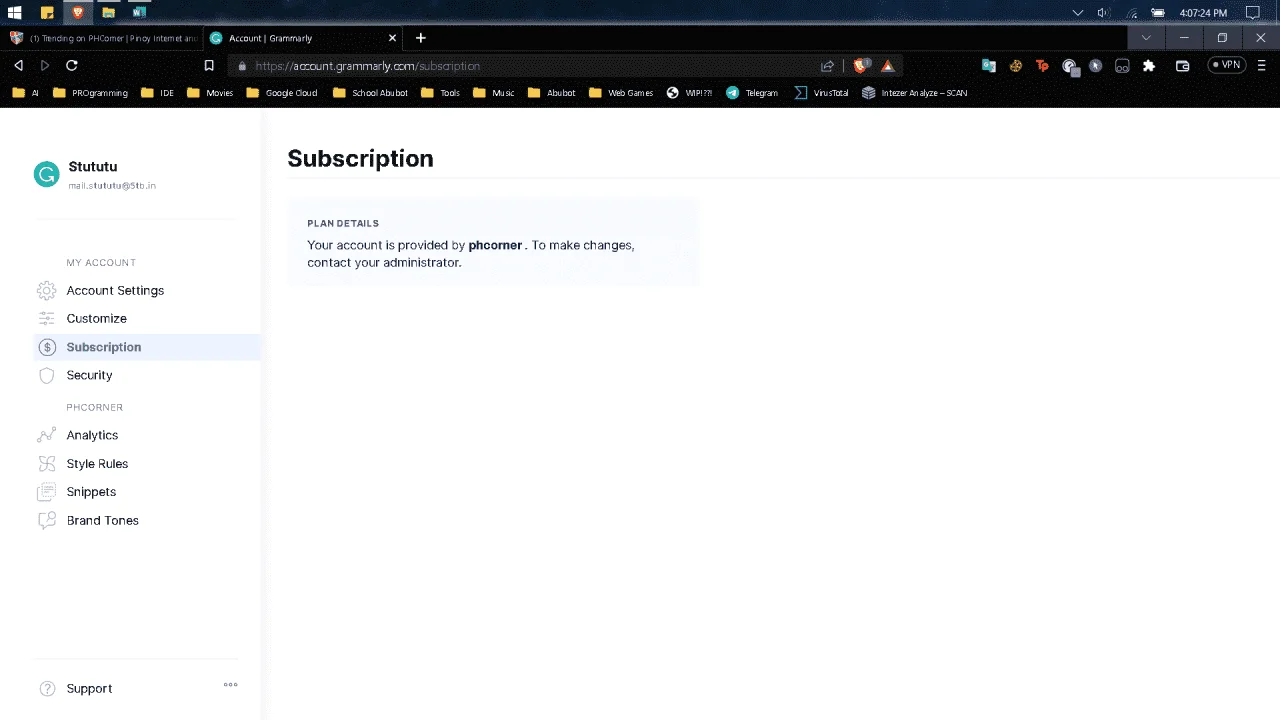The height and width of the screenshot is (720, 1280).
Task: Click the share icon in the address bar
Action: (x=827, y=66)
